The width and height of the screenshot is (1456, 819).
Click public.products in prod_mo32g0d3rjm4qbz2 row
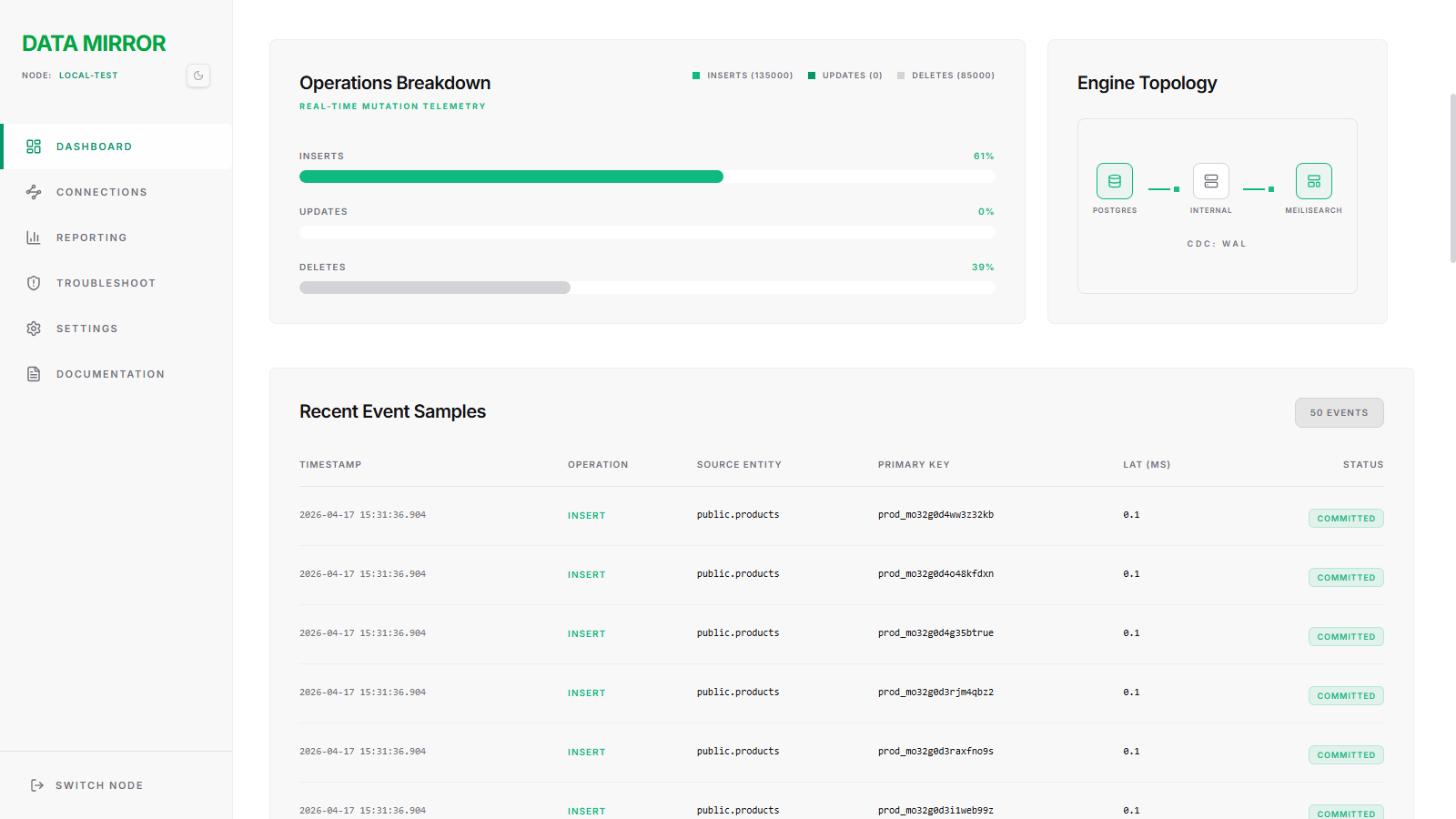click(x=738, y=693)
